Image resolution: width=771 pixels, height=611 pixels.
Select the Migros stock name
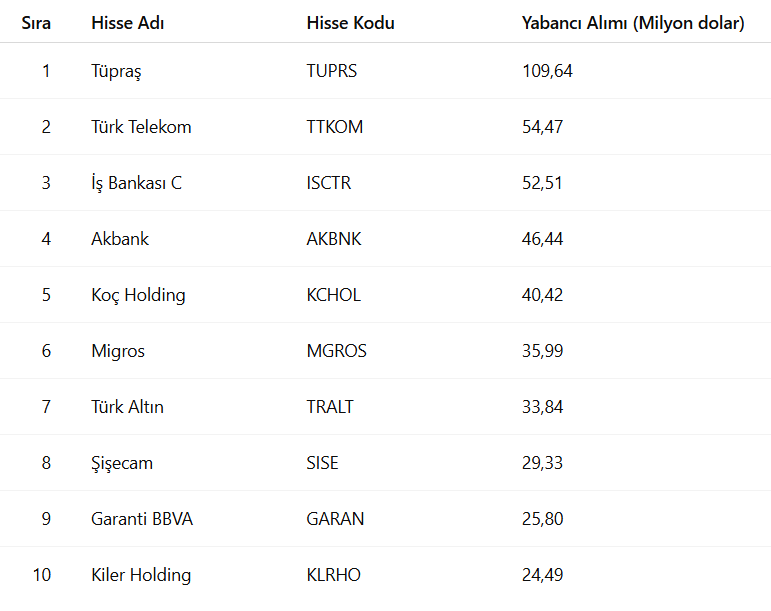click(118, 351)
